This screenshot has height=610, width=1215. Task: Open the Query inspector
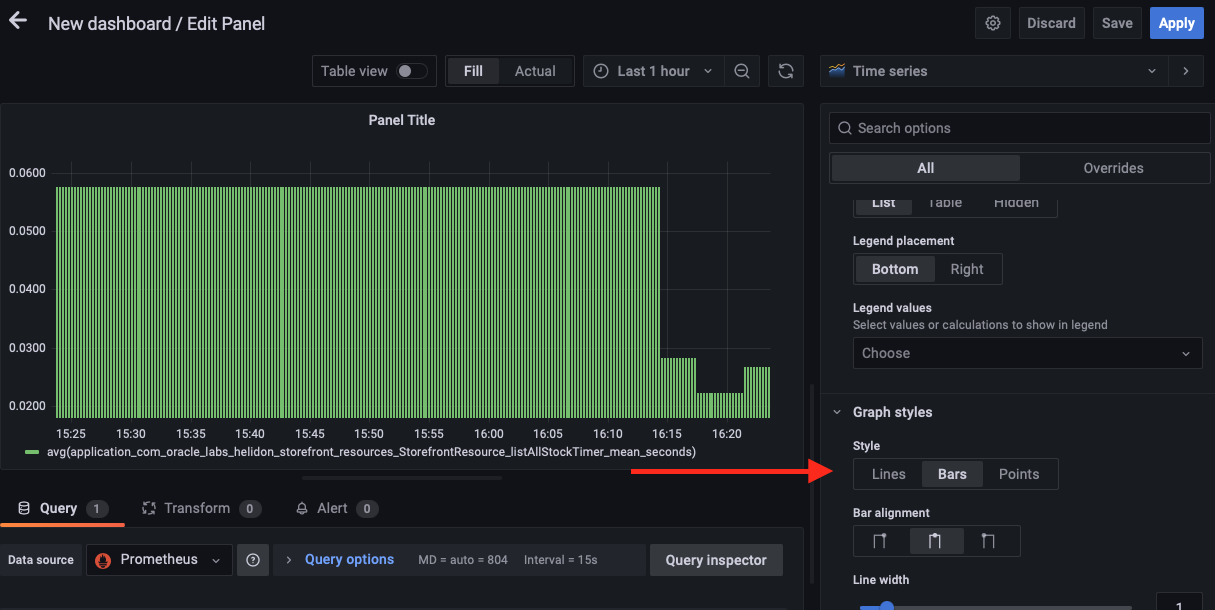tap(716, 560)
